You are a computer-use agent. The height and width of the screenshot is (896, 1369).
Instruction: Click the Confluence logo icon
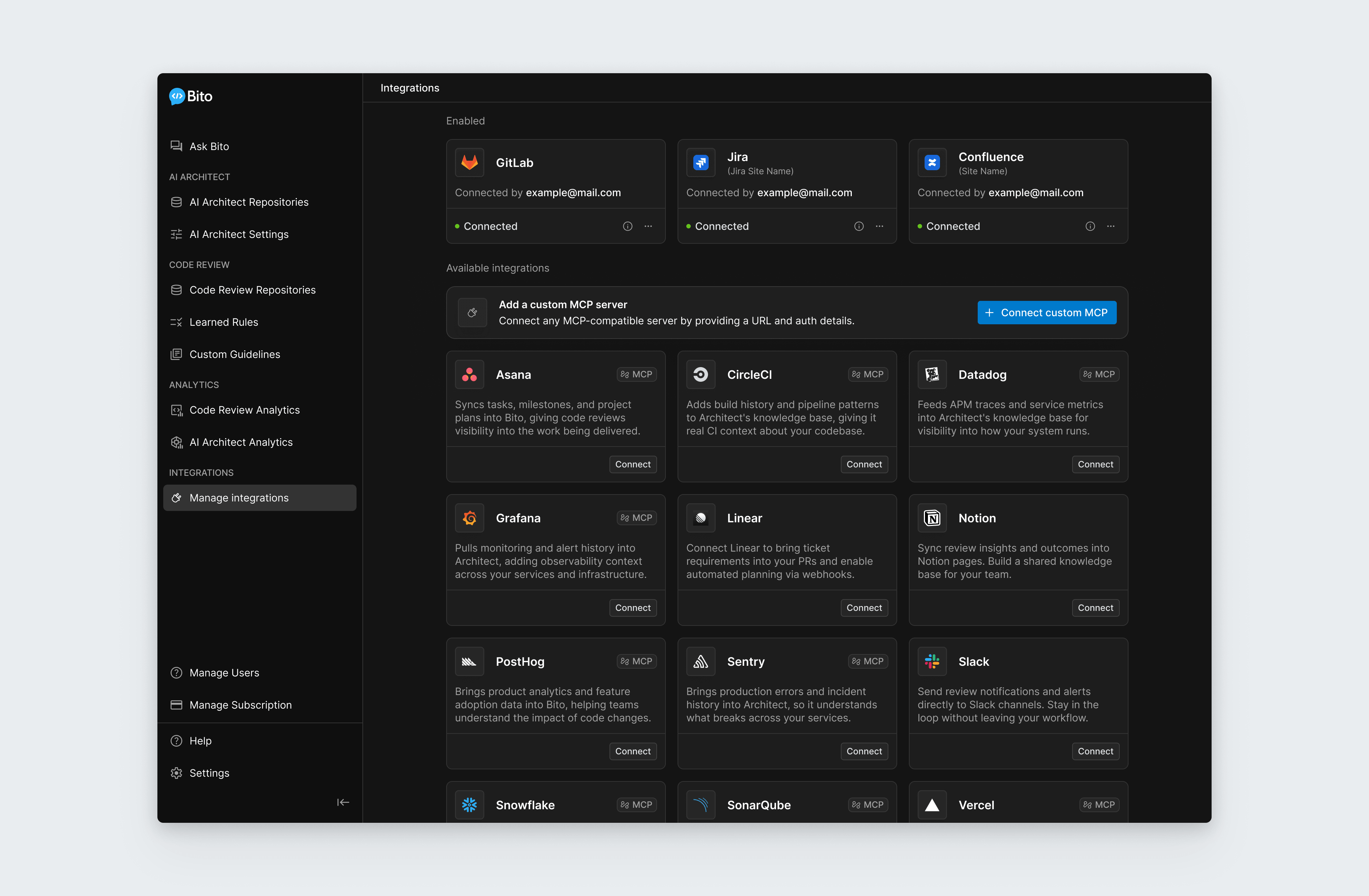pos(932,163)
